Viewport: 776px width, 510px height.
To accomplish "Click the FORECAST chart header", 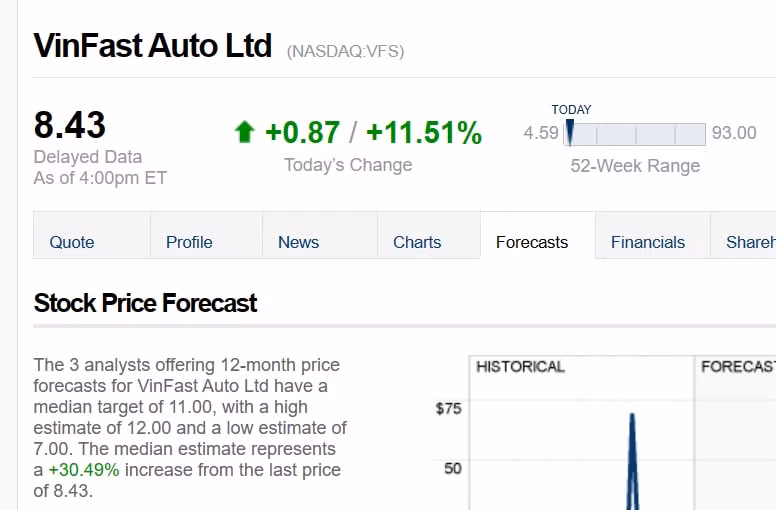I will (738, 367).
